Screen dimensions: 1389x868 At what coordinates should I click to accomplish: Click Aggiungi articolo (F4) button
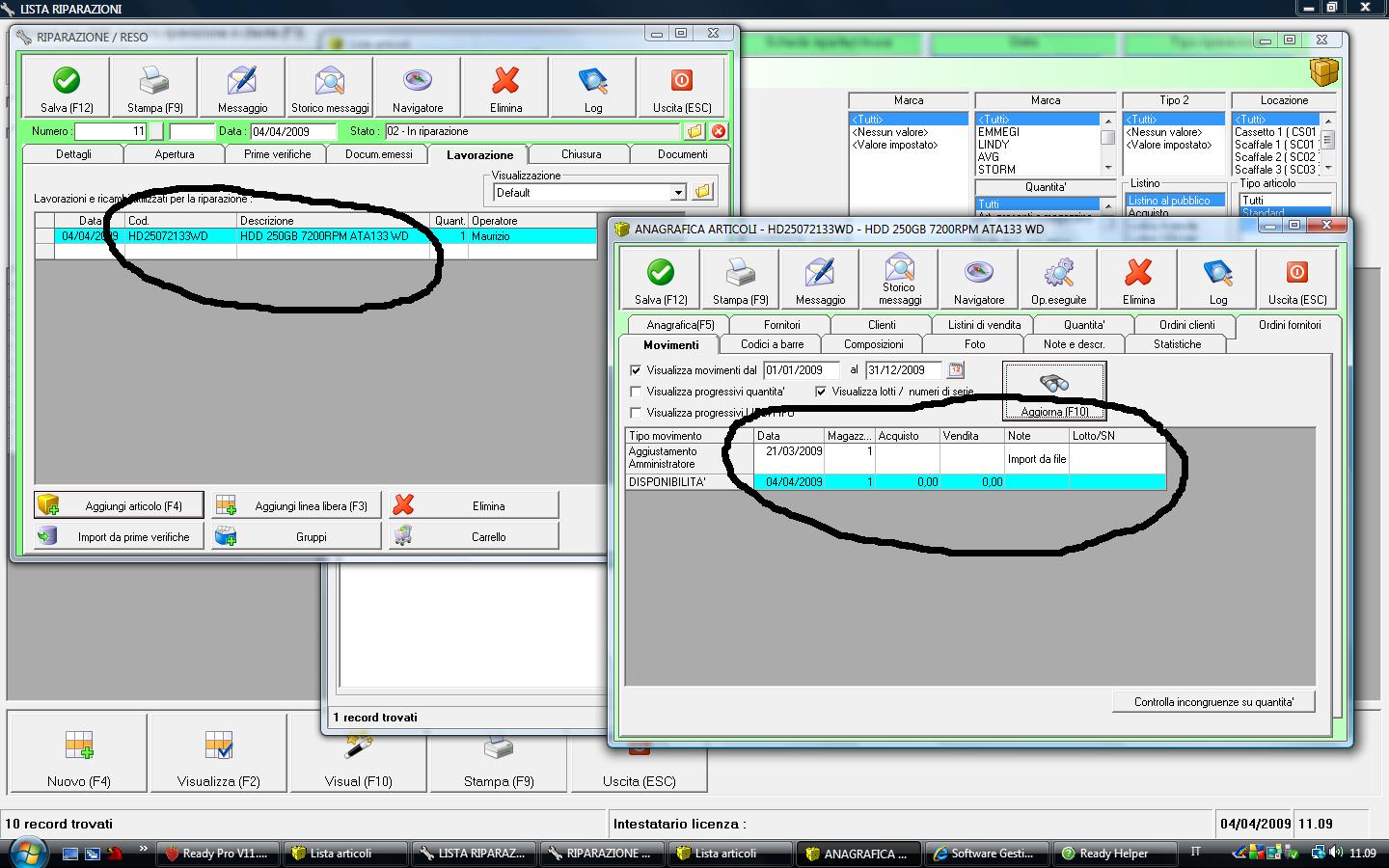point(120,505)
